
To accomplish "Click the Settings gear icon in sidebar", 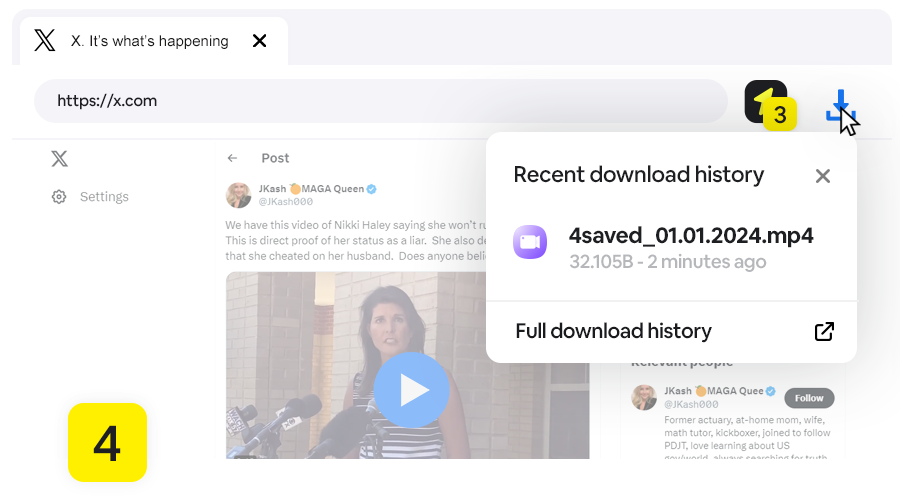I will coord(59,197).
